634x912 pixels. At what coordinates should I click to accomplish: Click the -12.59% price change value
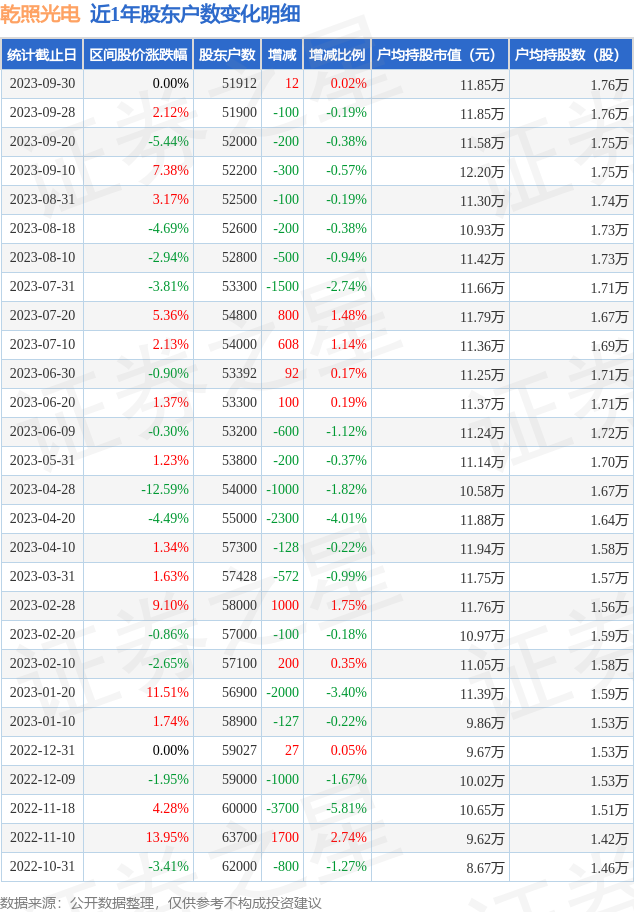click(x=165, y=489)
